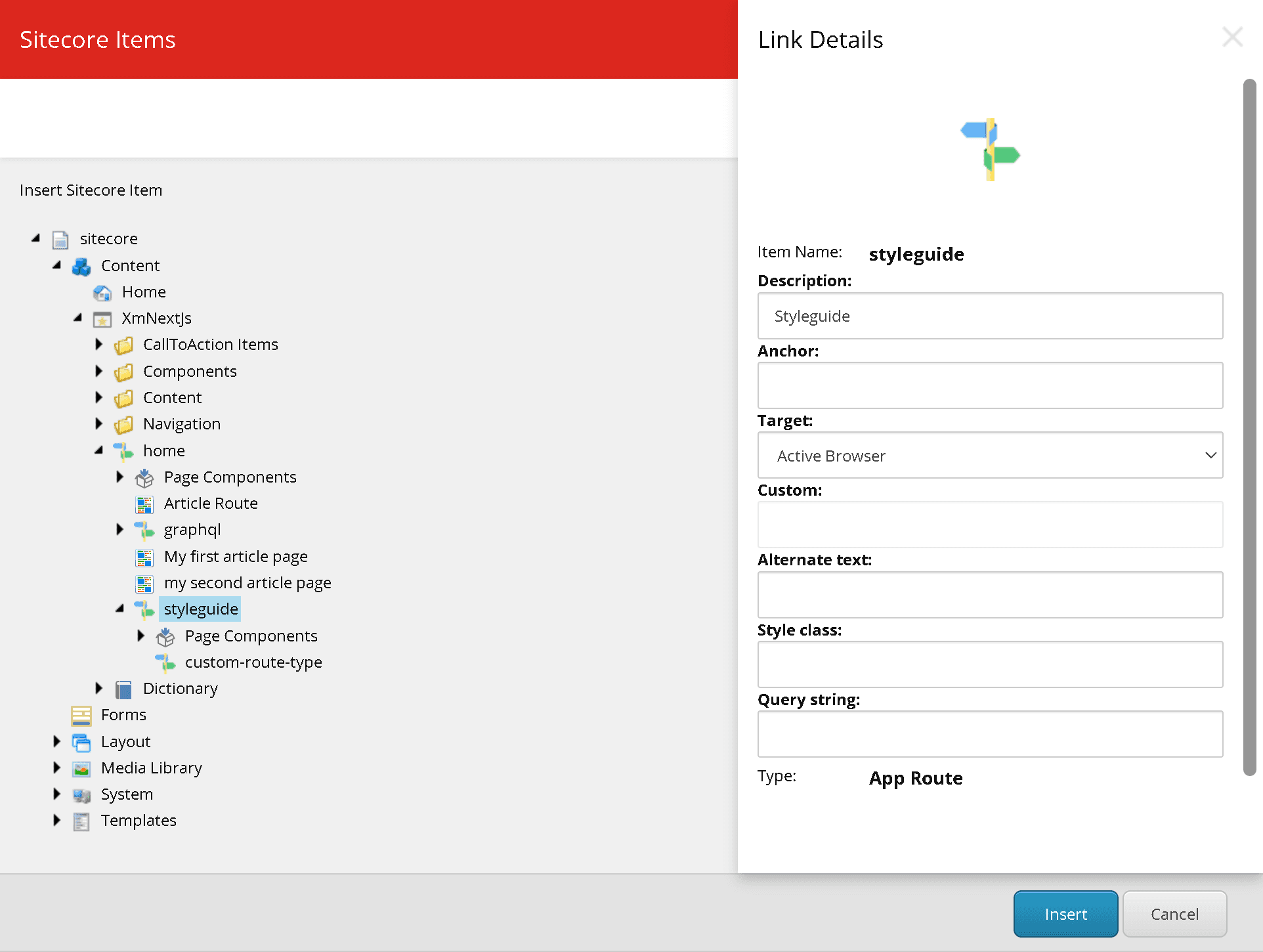Click the Home house icon
Screen dimensions: 1263x952
[102, 293]
